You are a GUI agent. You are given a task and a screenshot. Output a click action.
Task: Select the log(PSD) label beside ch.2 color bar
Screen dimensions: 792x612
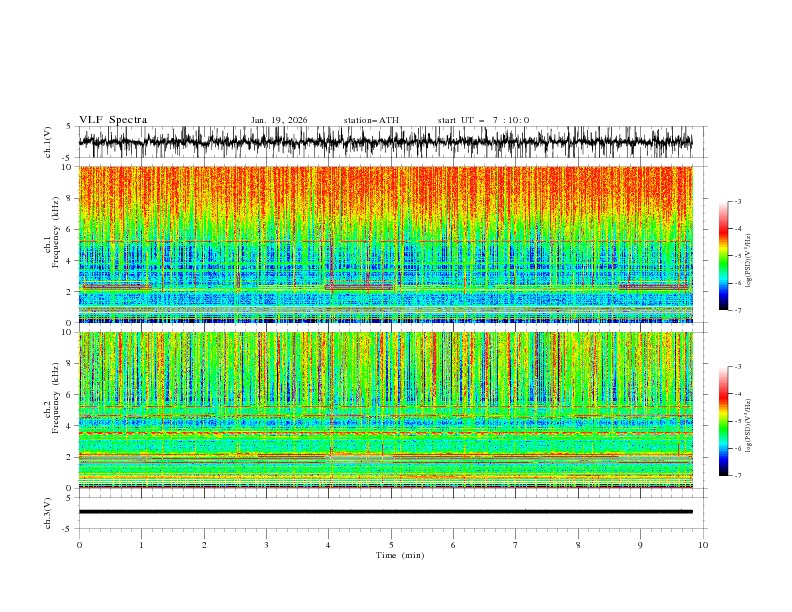[x=749, y=426]
